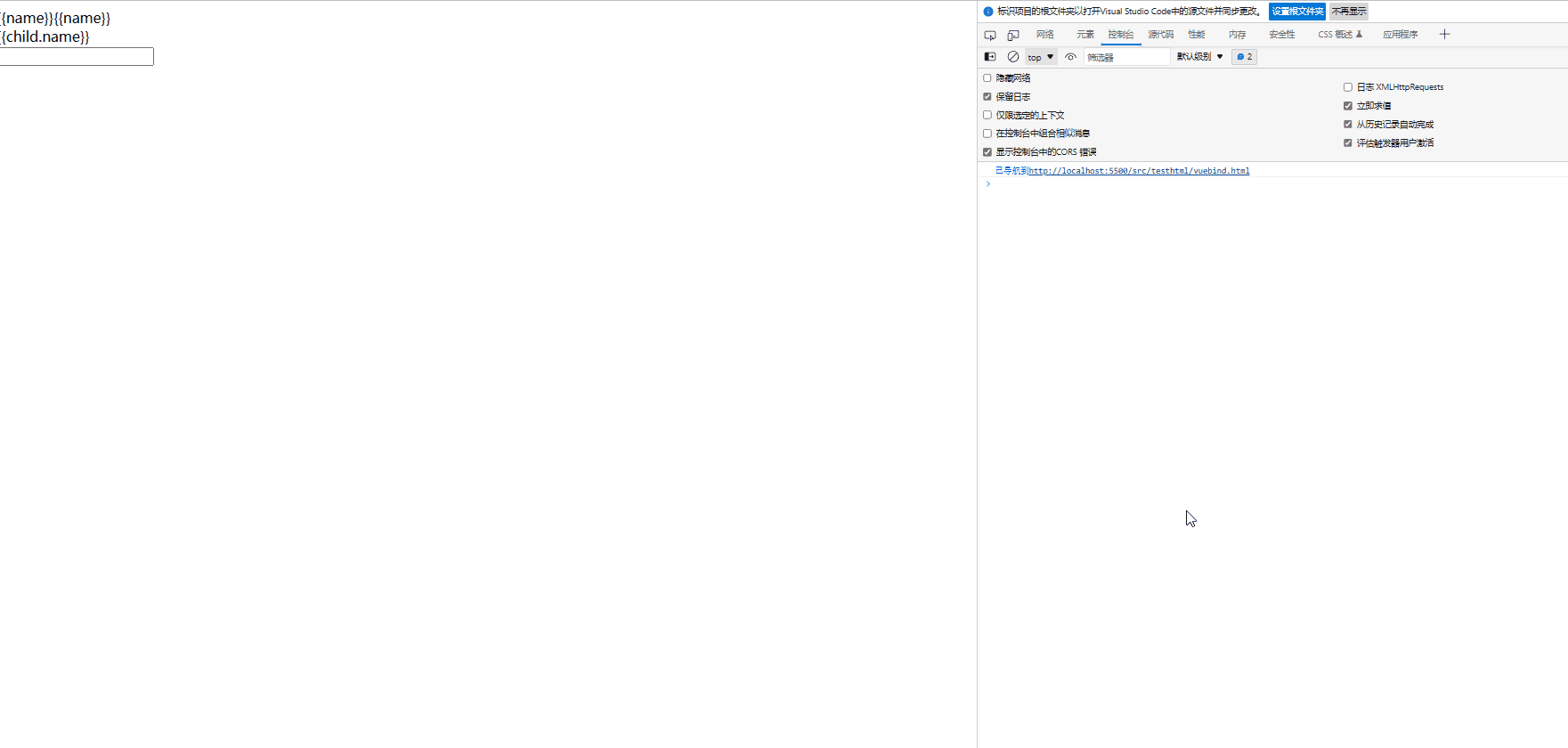The image size is (1568, 748).
Task: Open the 2 issues badge
Action: pos(1244,57)
